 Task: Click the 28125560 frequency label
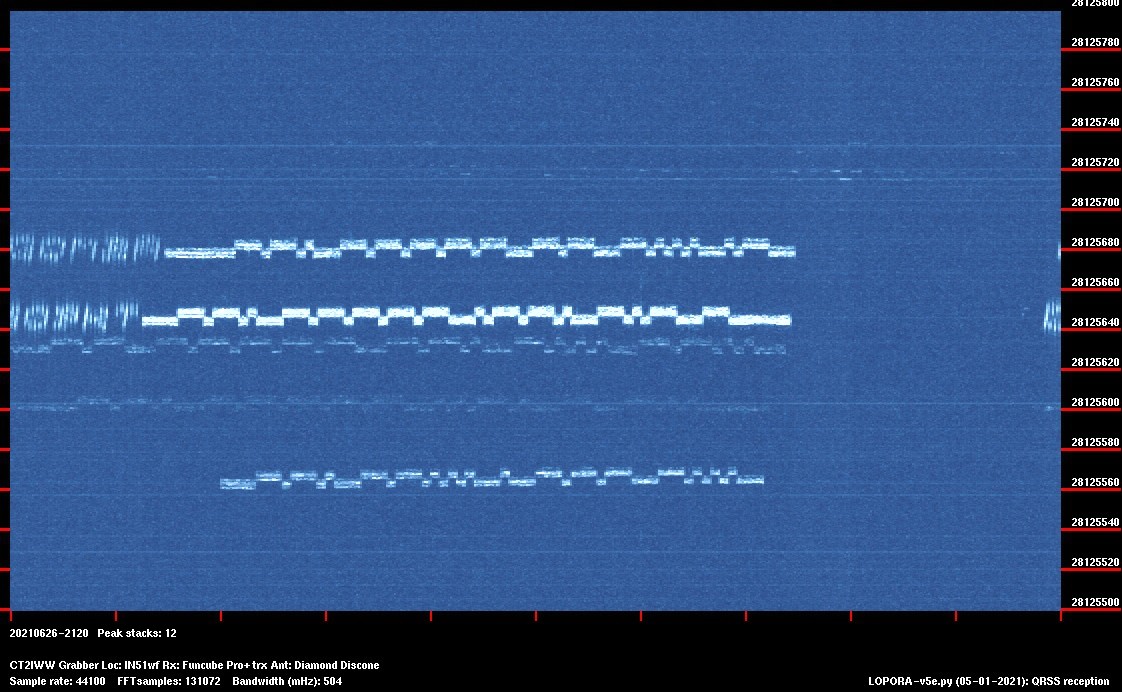point(1095,482)
